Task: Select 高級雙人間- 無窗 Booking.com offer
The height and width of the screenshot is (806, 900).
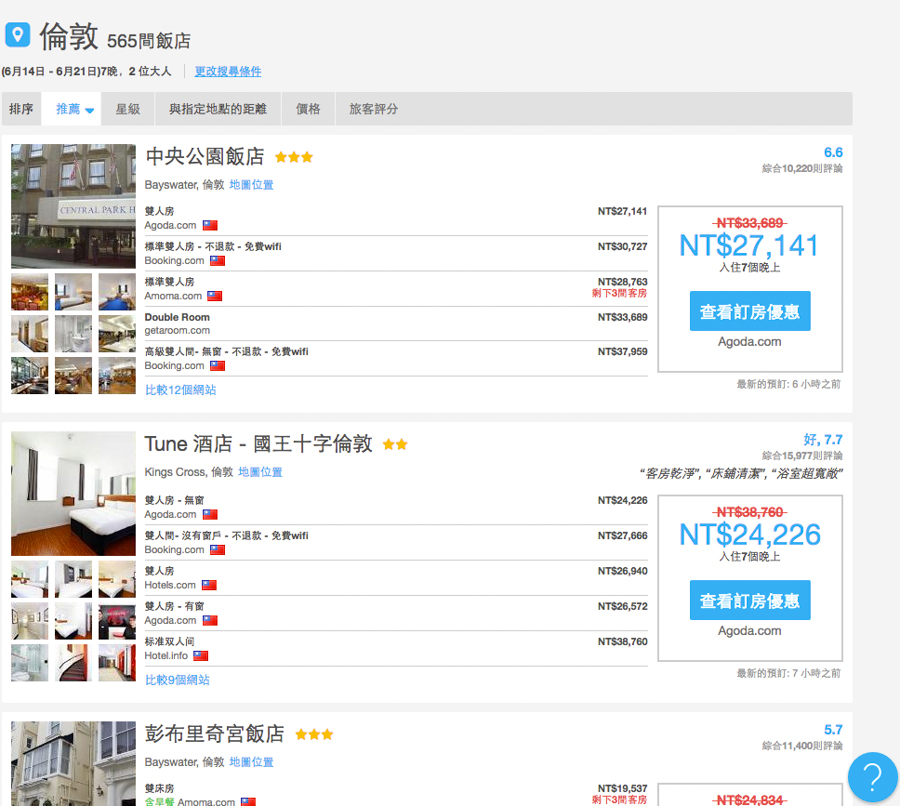Action: (396, 359)
